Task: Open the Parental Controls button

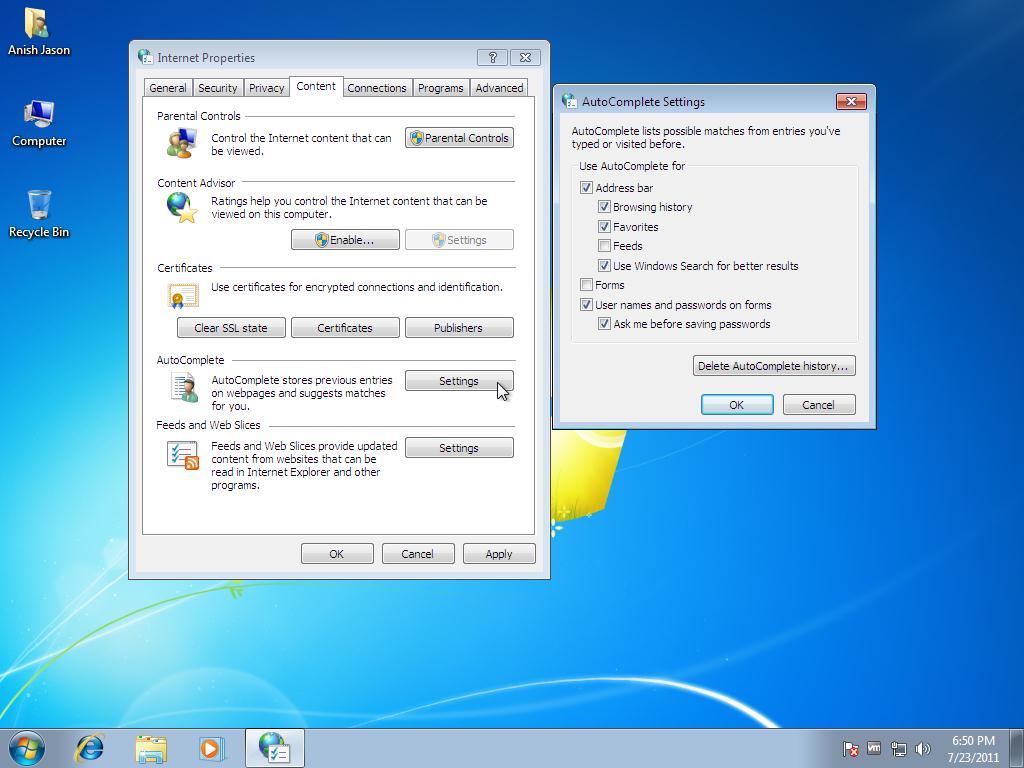Action: click(459, 138)
